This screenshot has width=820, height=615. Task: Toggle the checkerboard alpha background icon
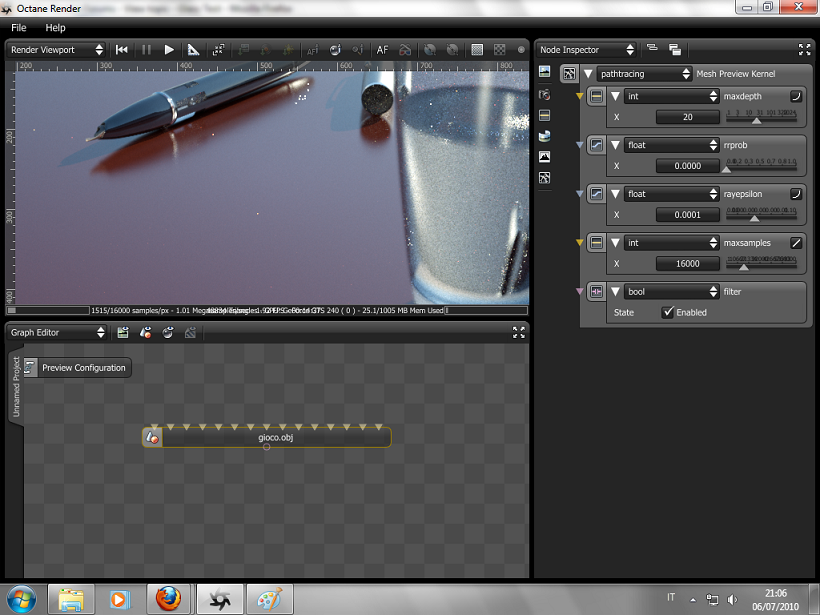pos(500,50)
